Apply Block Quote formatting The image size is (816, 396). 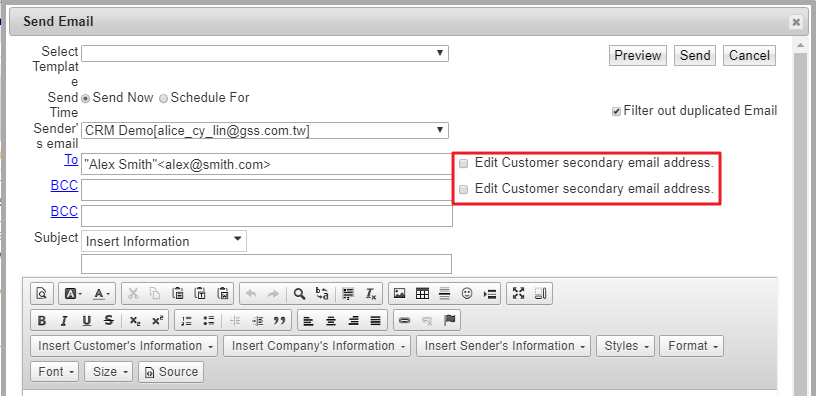[279, 321]
